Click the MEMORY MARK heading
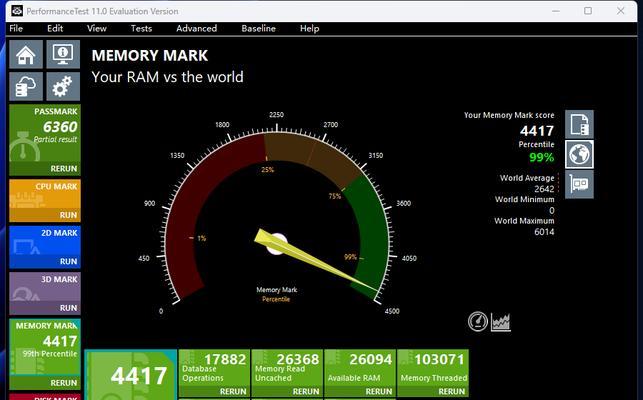Image resolution: width=643 pixels, height=400 pixels. coord(150,55)
